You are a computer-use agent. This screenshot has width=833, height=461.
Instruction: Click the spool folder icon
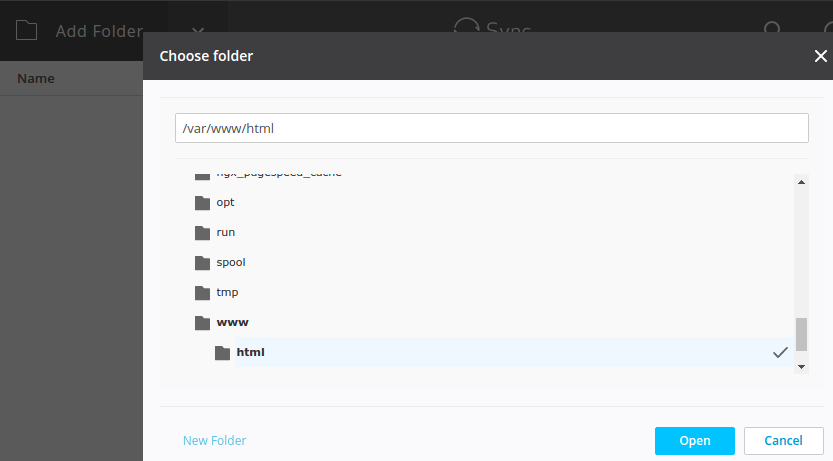point(202,263)
